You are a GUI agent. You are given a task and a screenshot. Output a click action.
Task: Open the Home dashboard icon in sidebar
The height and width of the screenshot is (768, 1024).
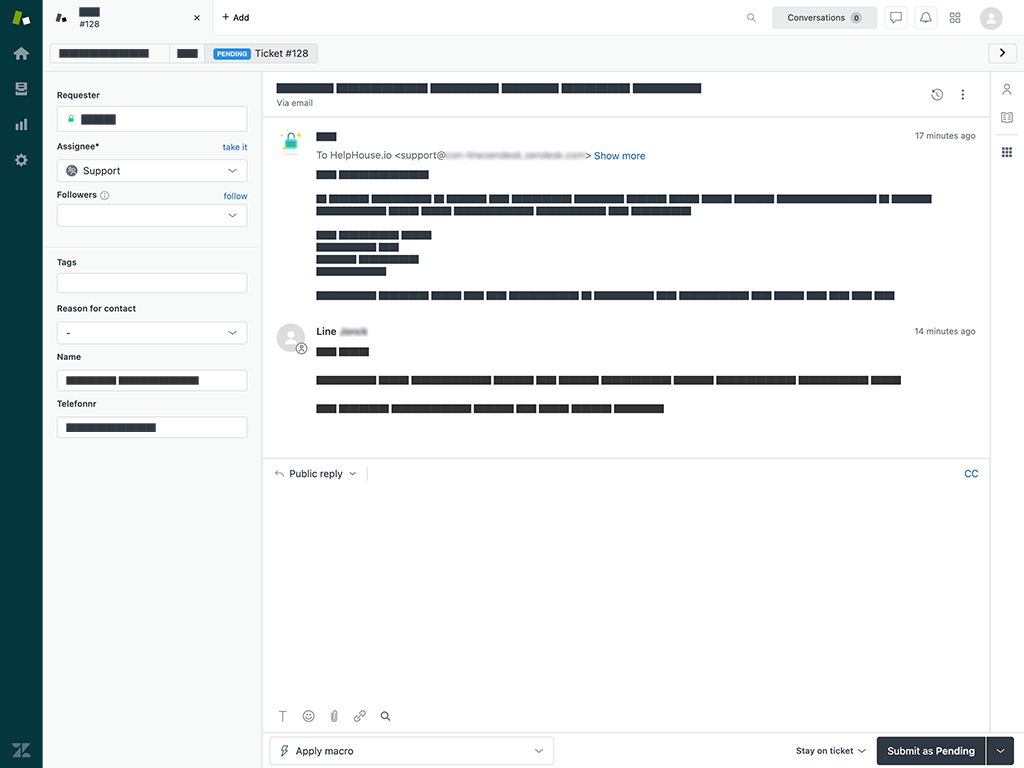pos(21,54)
